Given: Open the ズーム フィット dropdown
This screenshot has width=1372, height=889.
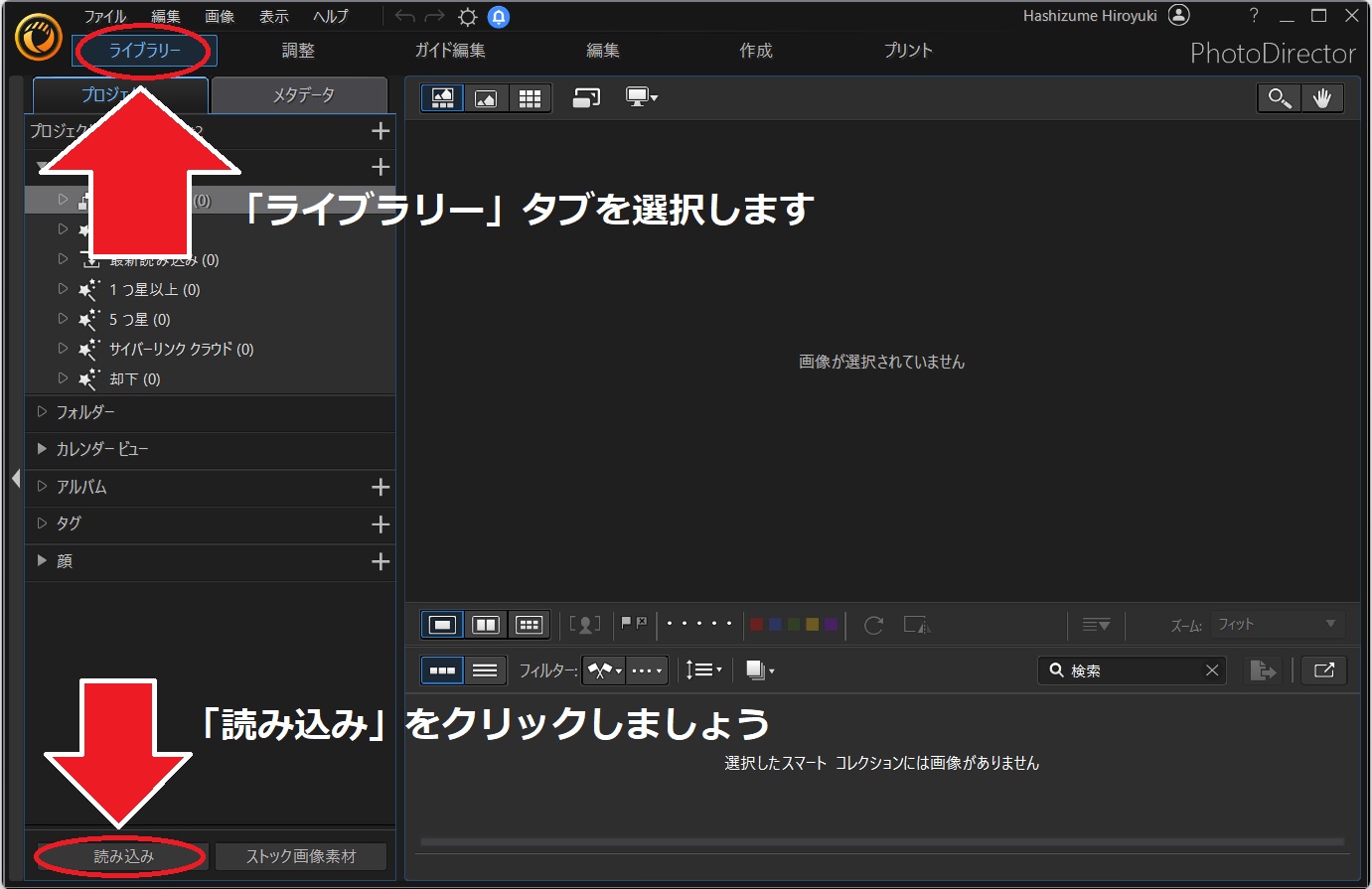Looking at the screenshot, I should click(x=1277, y=623).
